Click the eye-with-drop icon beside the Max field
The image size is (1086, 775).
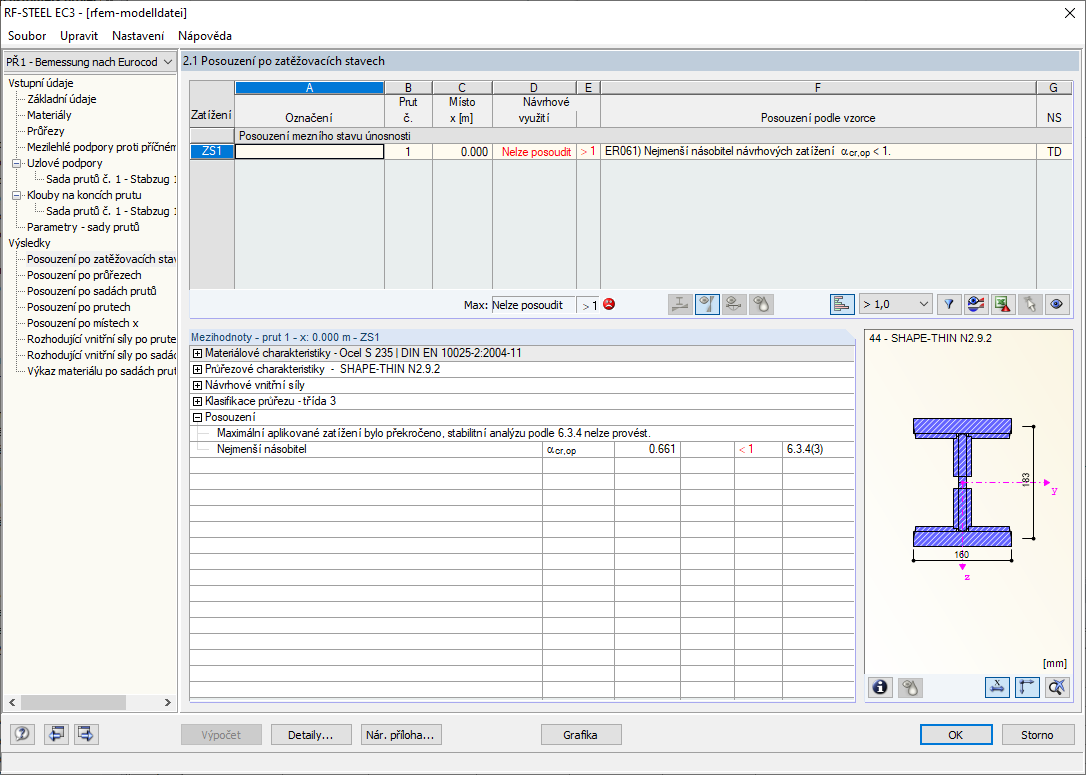tap(761, 305)
